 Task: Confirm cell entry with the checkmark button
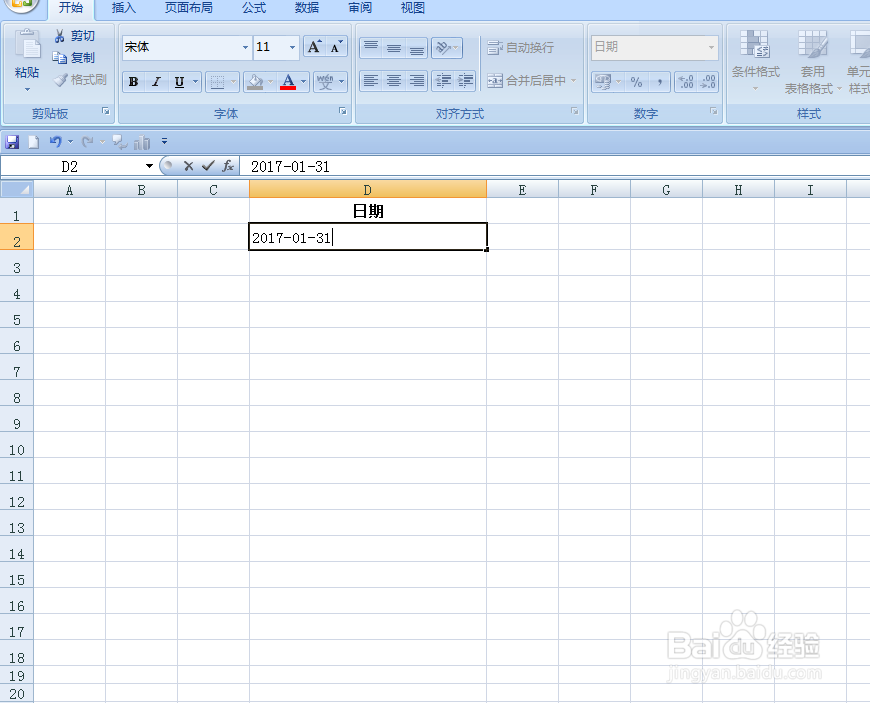click(x=208, y=166)
